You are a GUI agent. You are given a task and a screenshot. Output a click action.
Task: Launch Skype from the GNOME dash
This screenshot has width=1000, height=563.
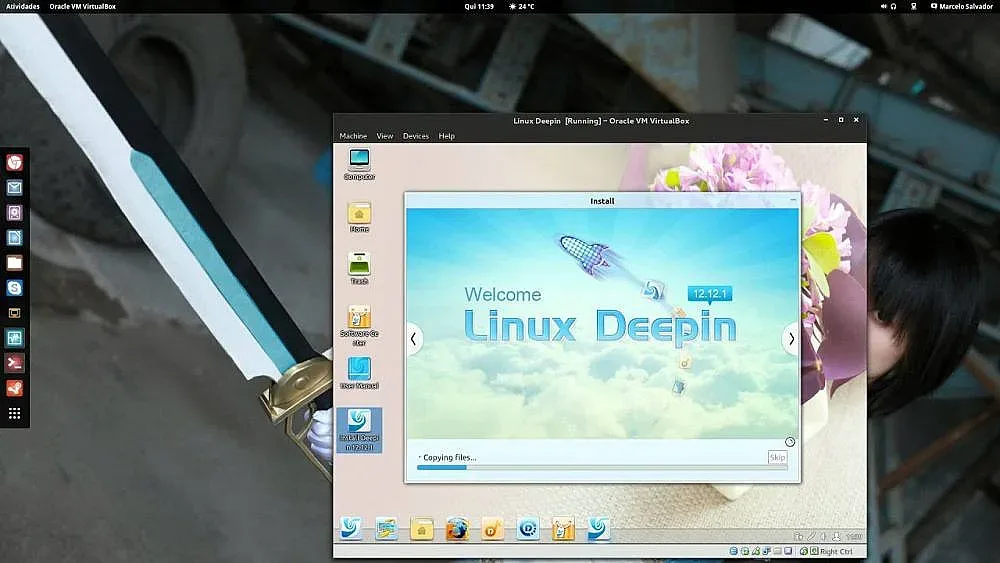point(15,288)
